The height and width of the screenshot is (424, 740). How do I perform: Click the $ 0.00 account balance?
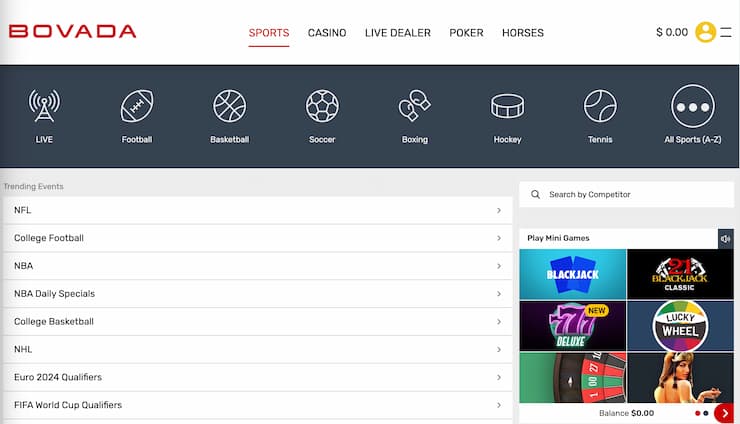[x=672, y=32]
